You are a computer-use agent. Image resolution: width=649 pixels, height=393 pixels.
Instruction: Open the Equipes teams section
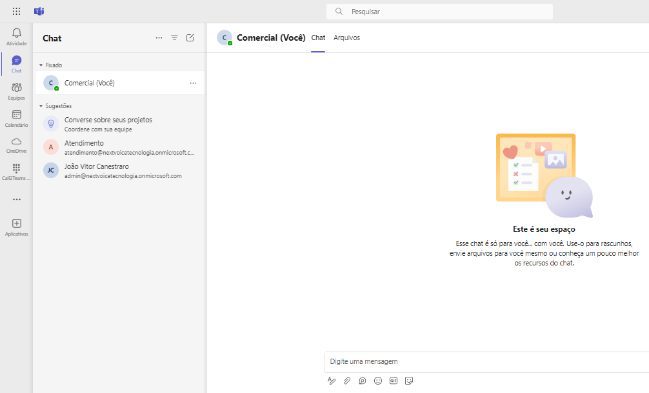pos(17,91)
